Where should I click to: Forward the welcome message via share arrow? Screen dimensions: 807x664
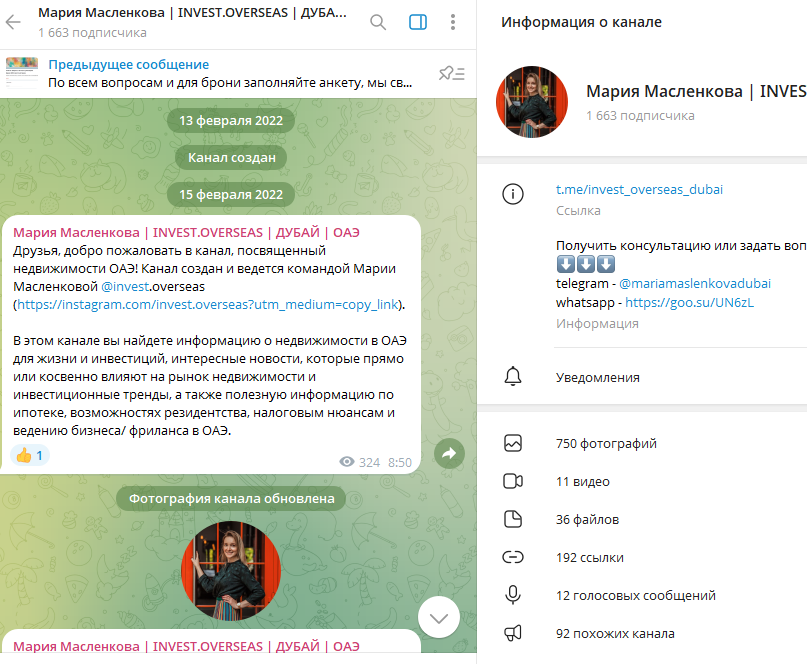tap(449, 453)
